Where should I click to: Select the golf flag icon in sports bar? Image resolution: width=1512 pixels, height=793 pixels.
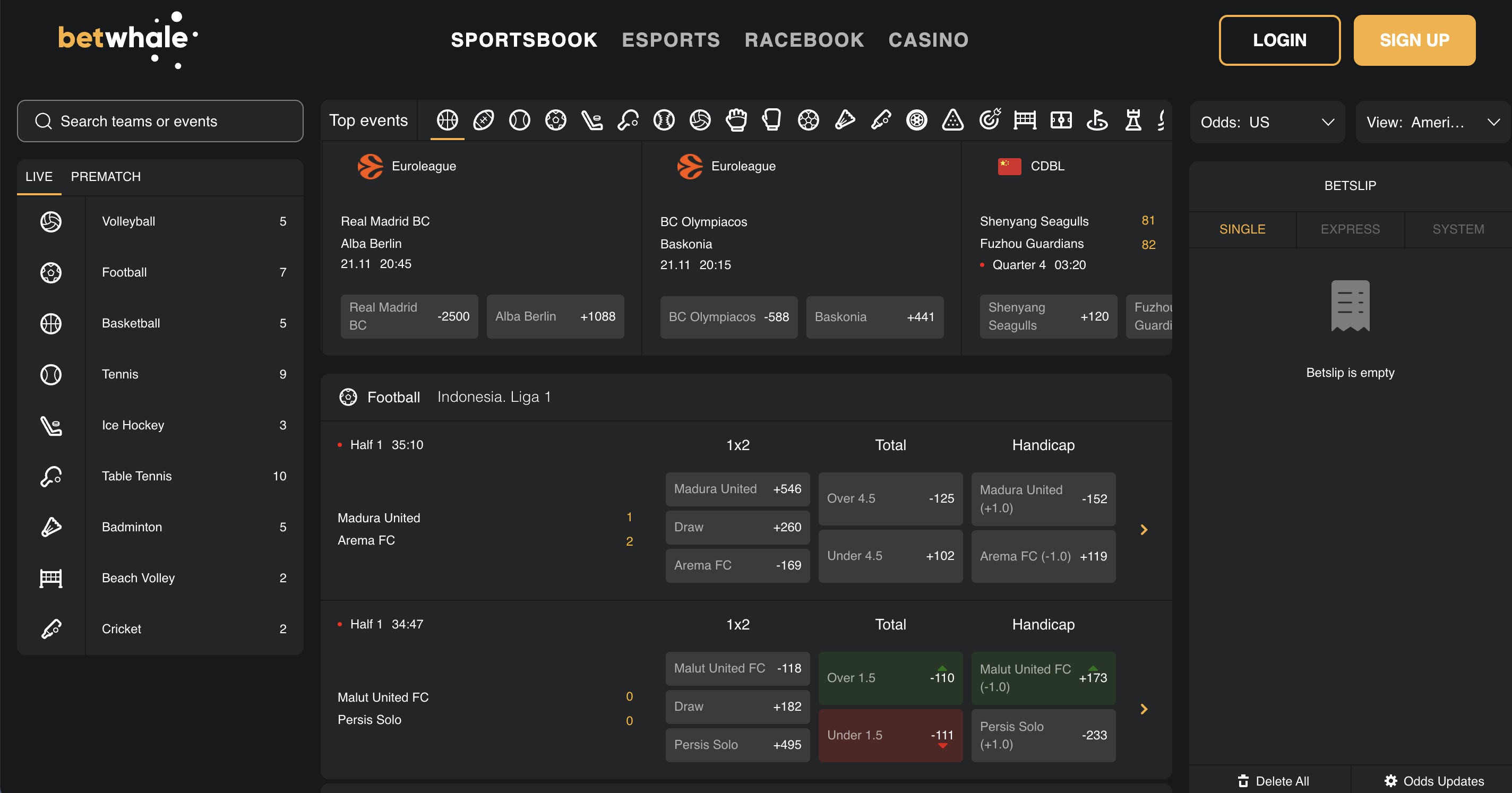1097,120
